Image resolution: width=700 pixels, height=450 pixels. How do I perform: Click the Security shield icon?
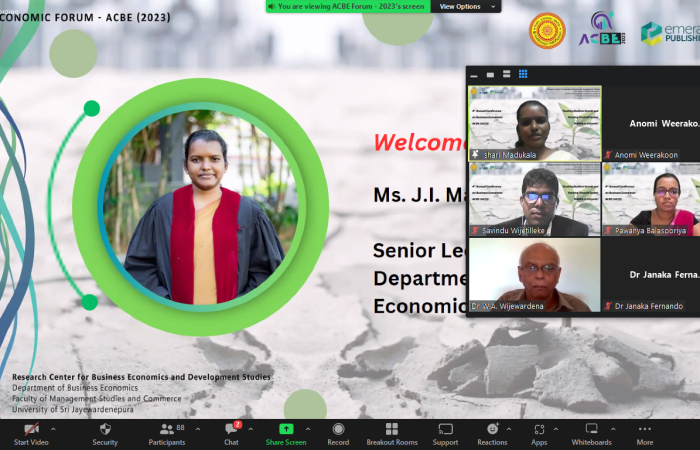105,429
